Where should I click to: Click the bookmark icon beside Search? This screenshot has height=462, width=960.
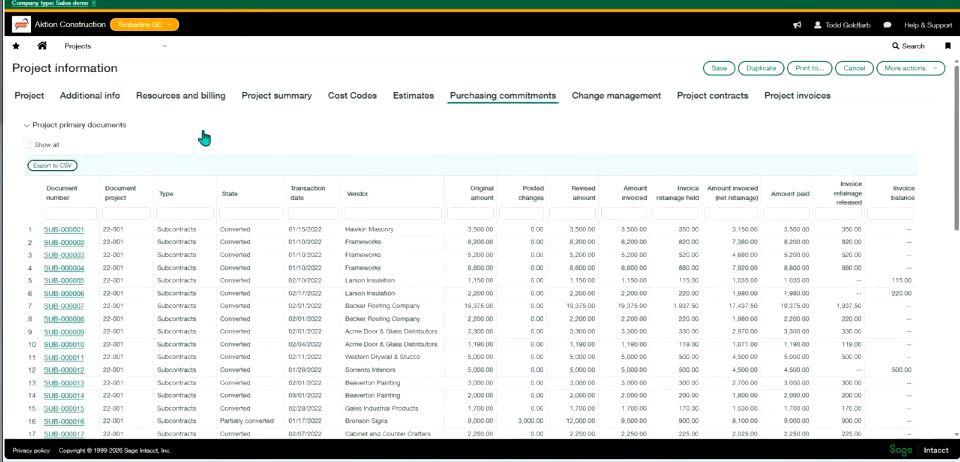(x=948, y=46)
